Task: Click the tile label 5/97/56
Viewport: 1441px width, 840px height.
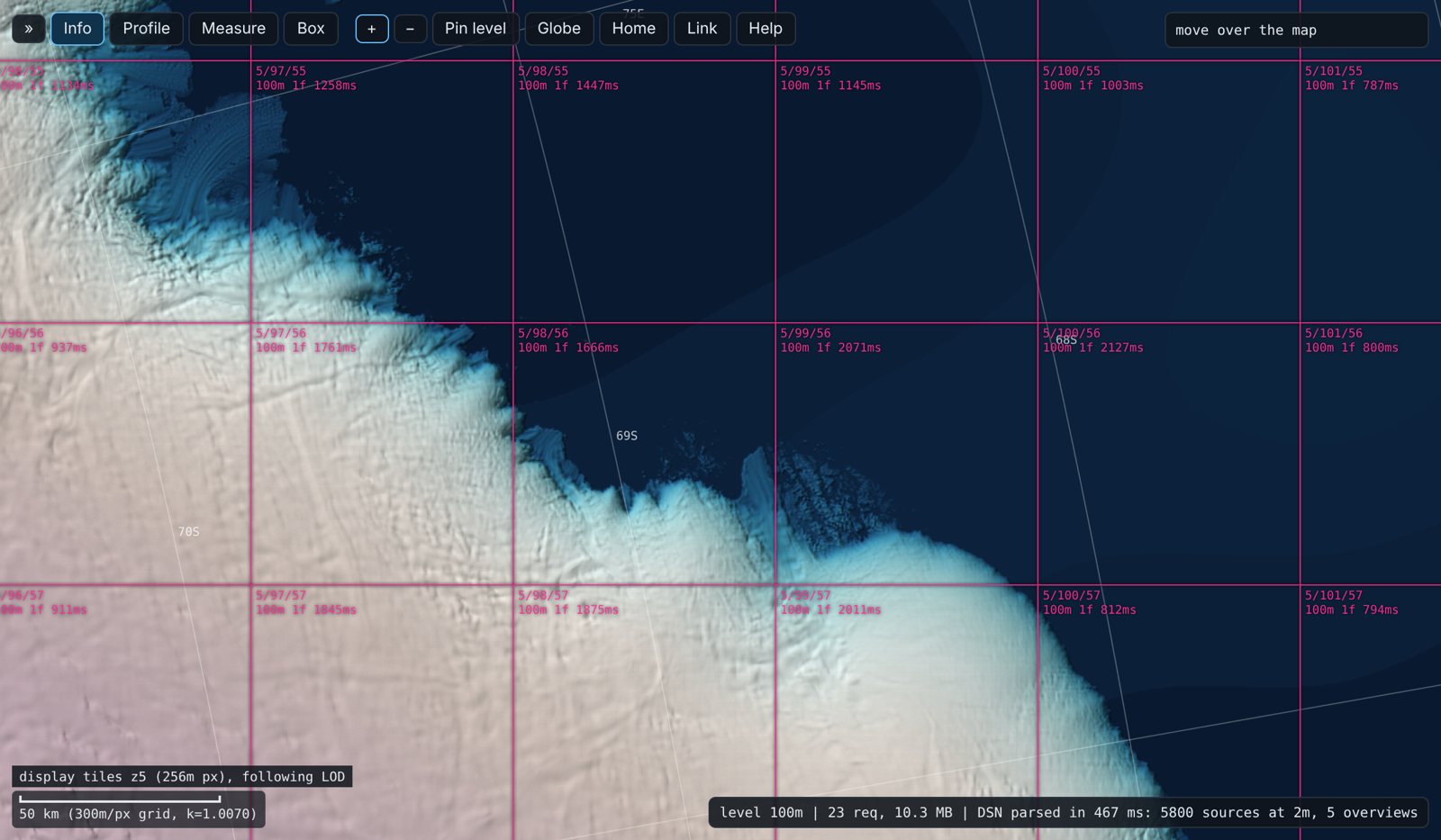Action: tap(281, 333)
